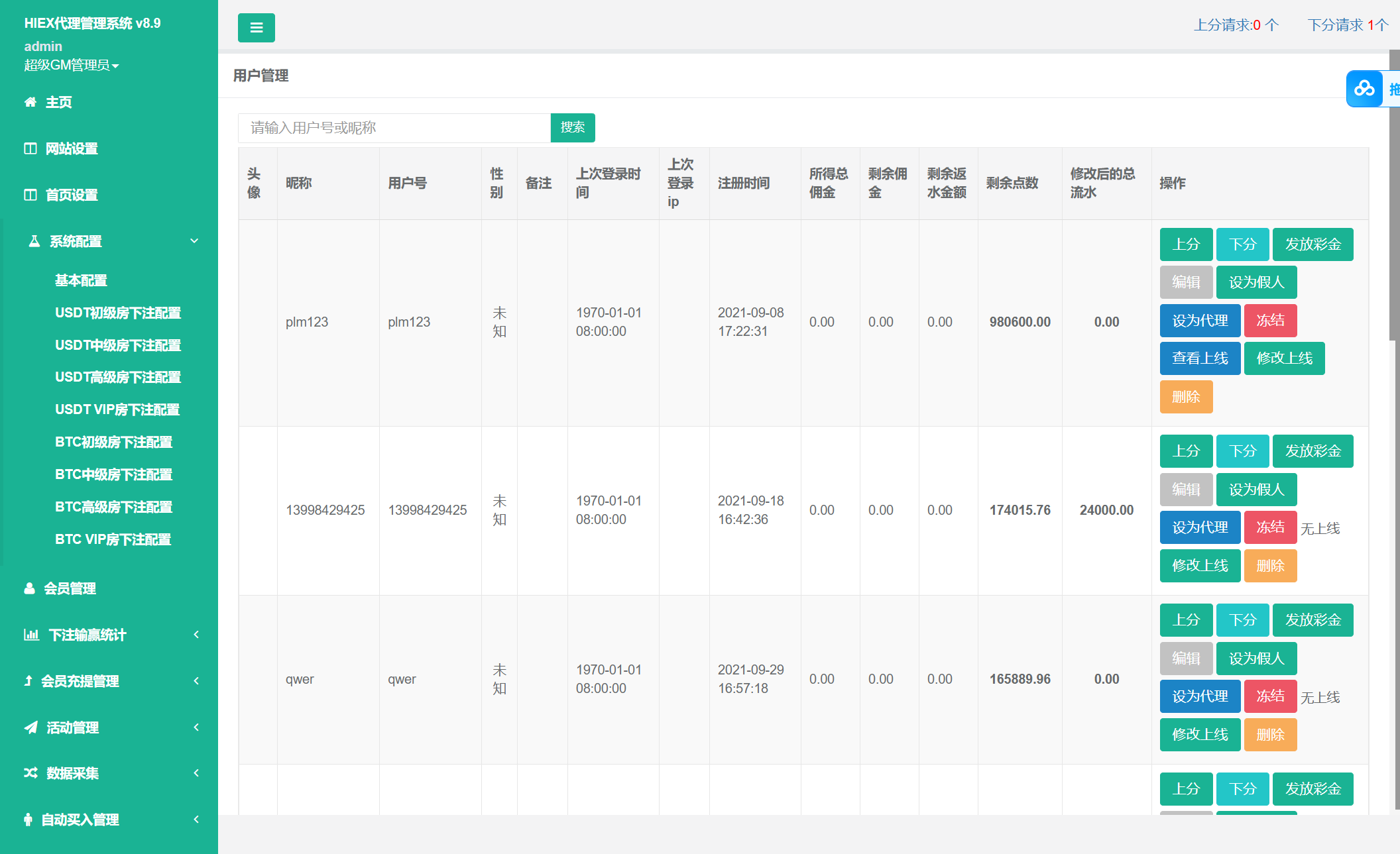1400x854 pixels.
Task: Click the 下分请求 link in header
Action: [1347, 25]
